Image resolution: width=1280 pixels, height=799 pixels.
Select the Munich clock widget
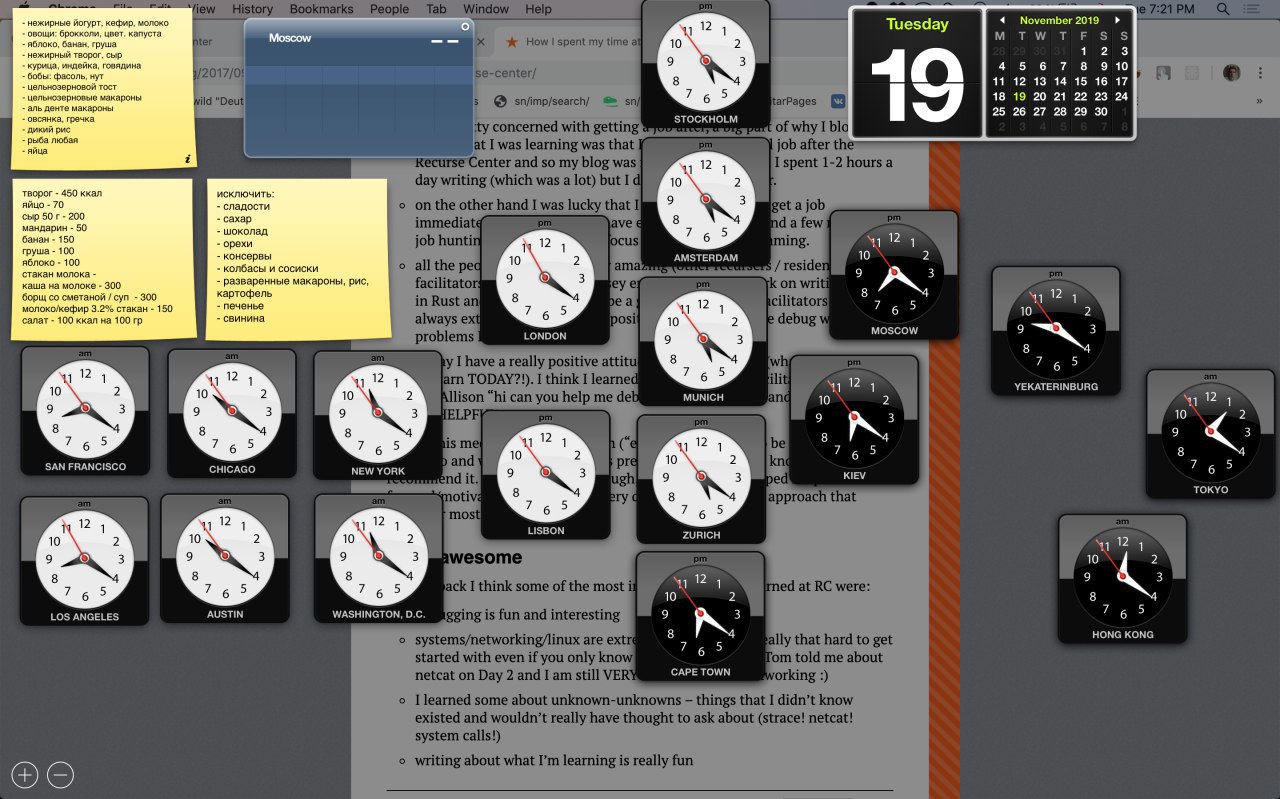click(x=702, y=342)
